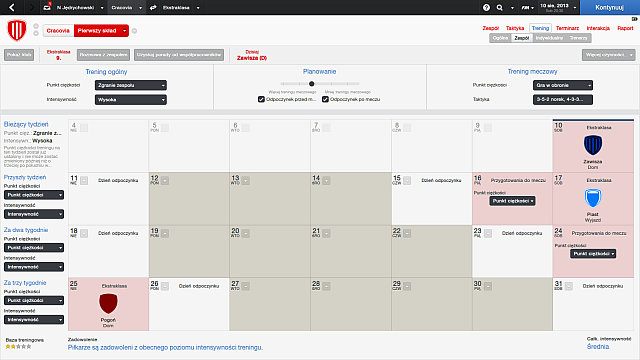The width and height of the screenshot is (640, 360).
Task: Click the Rozmowa z zespołem button
Action: point(104,55)
